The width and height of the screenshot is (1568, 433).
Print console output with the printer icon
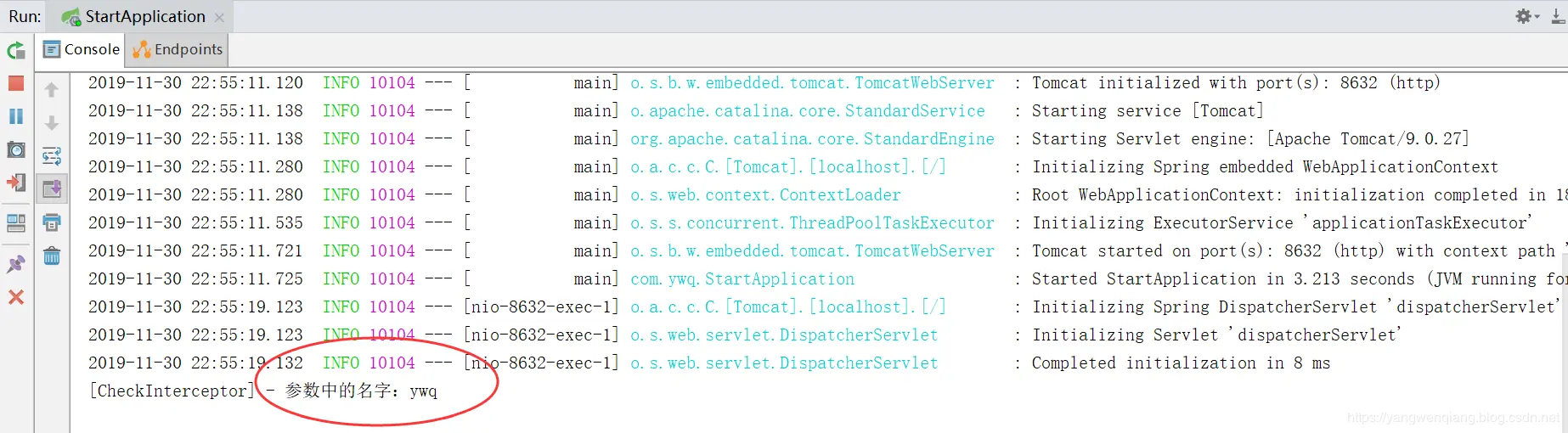[51, 222]
